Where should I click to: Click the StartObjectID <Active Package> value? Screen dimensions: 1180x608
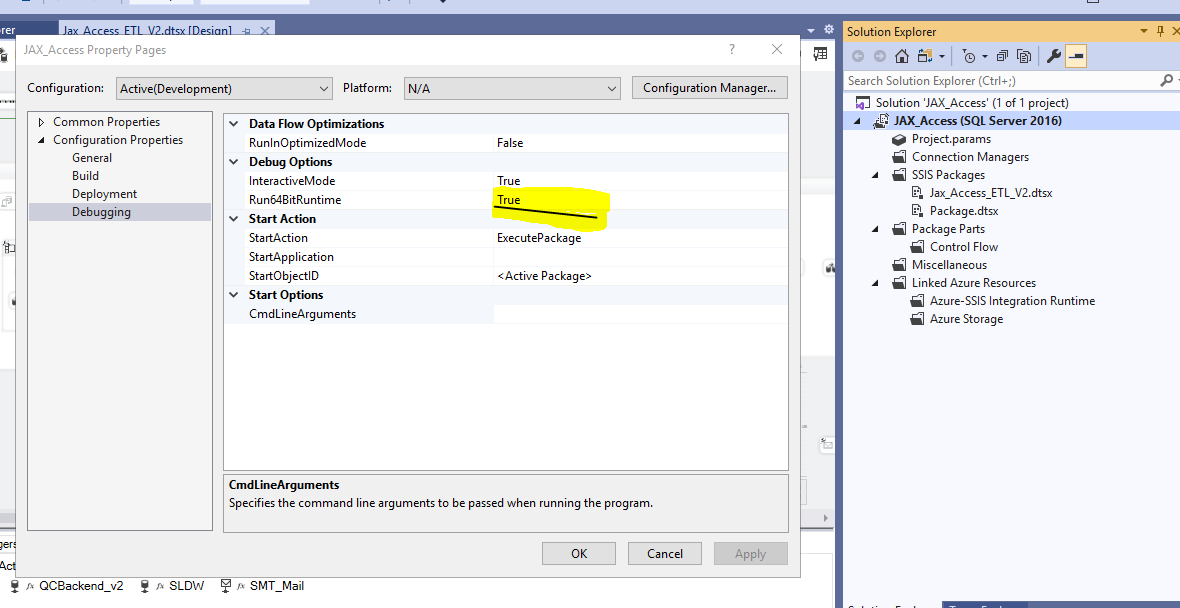pyautogui.click(x=640, y=276)
